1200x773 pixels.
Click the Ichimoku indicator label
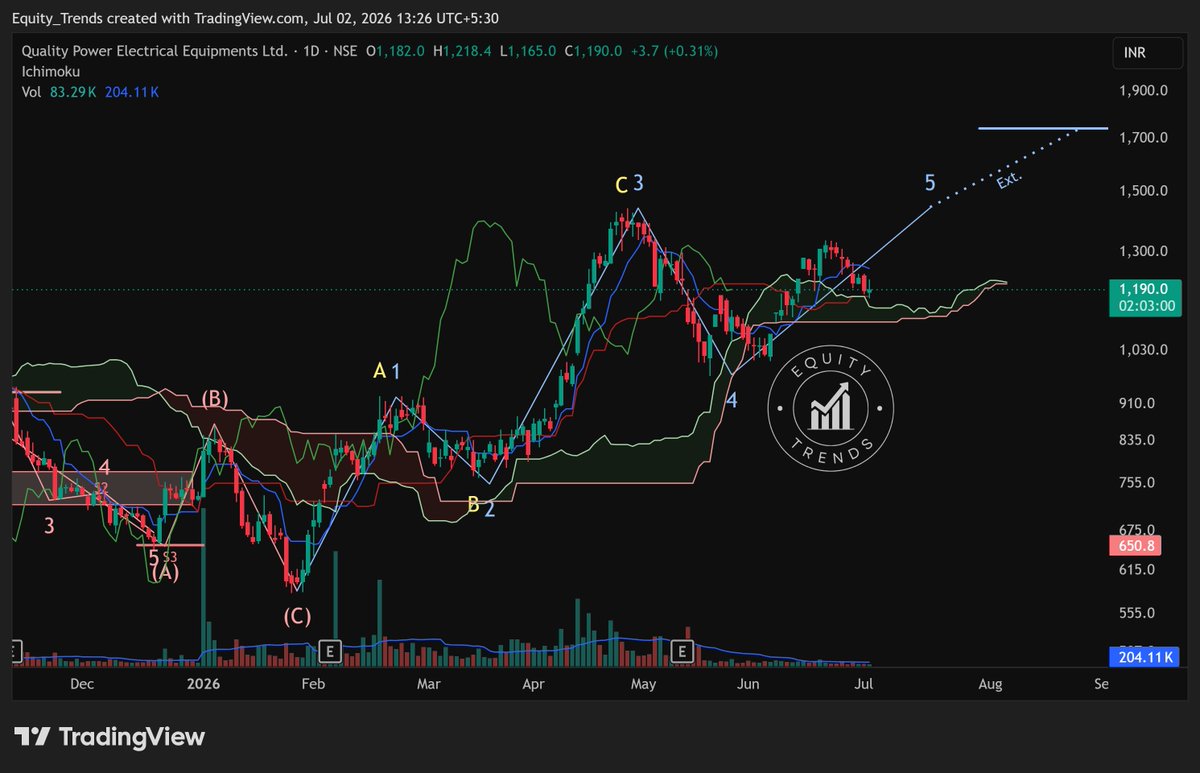tap(50, 72)
